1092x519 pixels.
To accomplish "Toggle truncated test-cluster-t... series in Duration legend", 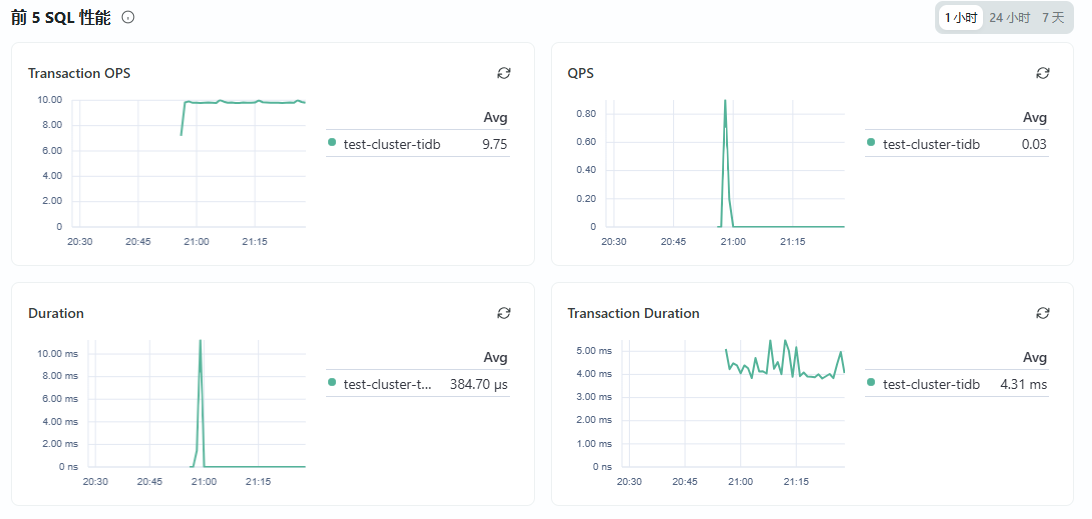I will point(387,384).
